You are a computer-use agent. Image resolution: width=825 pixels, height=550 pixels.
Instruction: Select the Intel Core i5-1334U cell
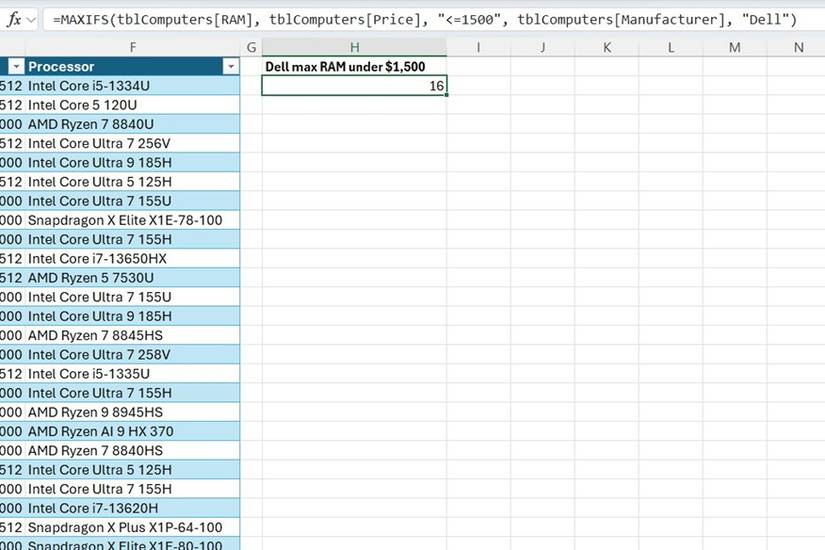tap(132, 86)
